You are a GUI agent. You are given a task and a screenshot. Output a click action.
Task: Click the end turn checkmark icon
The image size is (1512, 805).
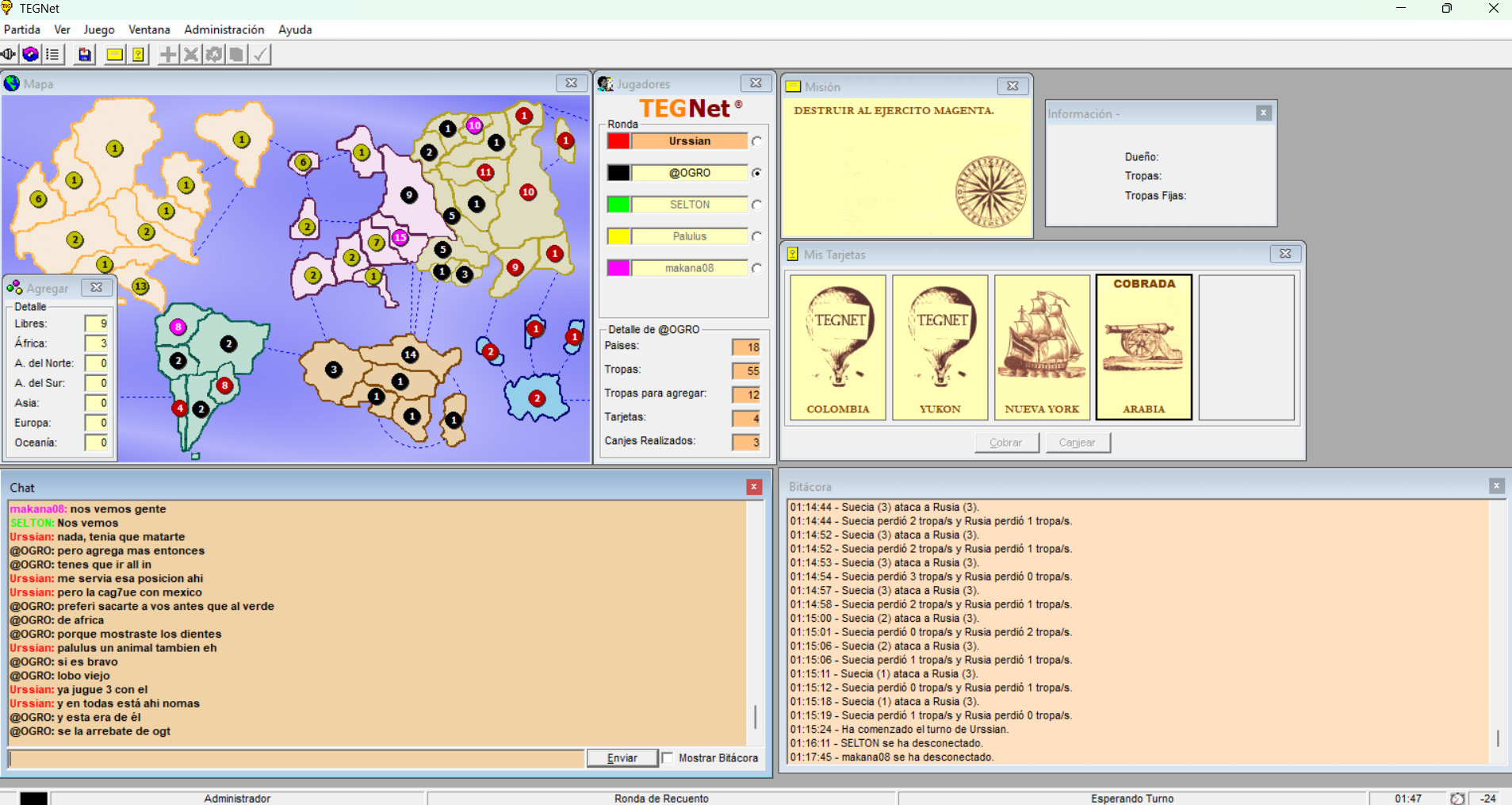tap(260, 55)
